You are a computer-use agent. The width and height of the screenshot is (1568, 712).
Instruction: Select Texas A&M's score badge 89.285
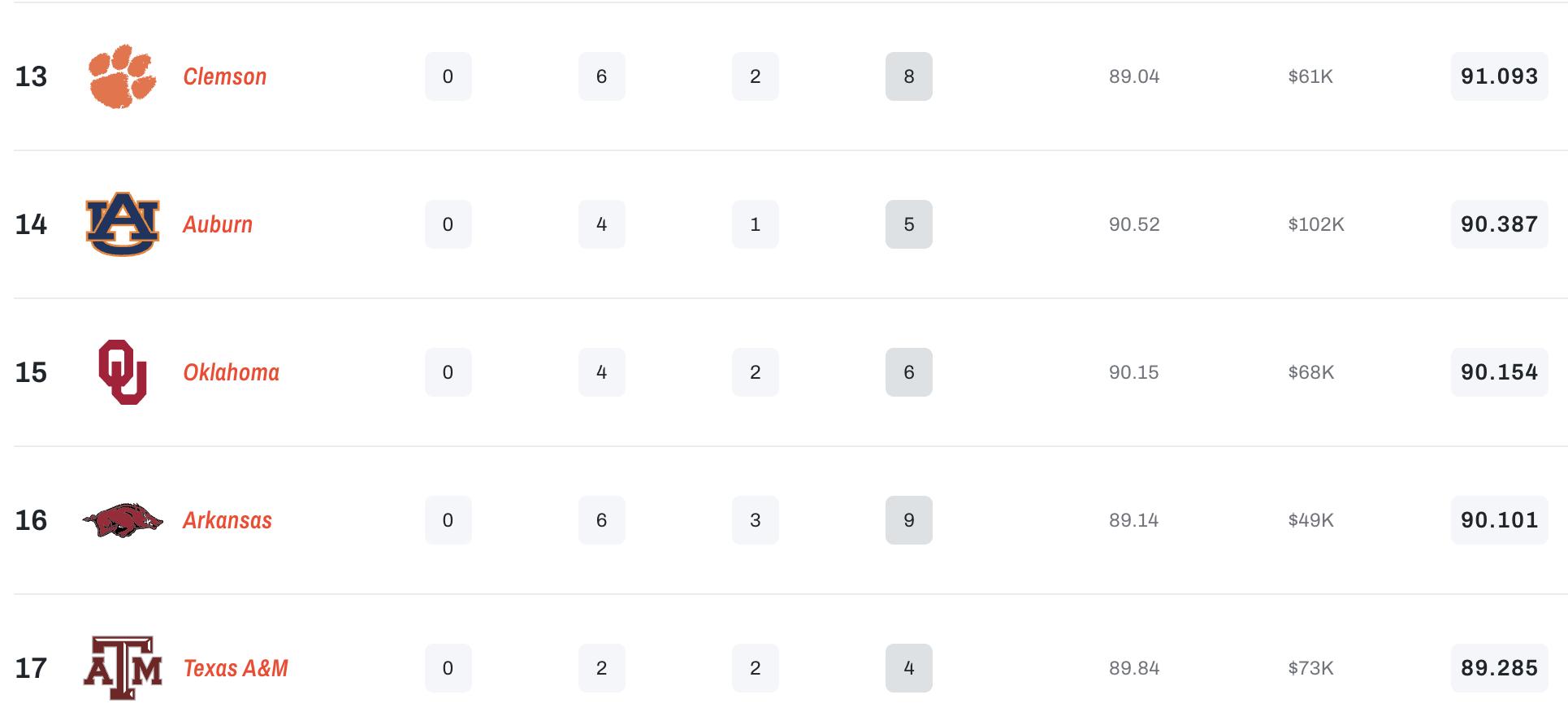(x=1499, y=668)
